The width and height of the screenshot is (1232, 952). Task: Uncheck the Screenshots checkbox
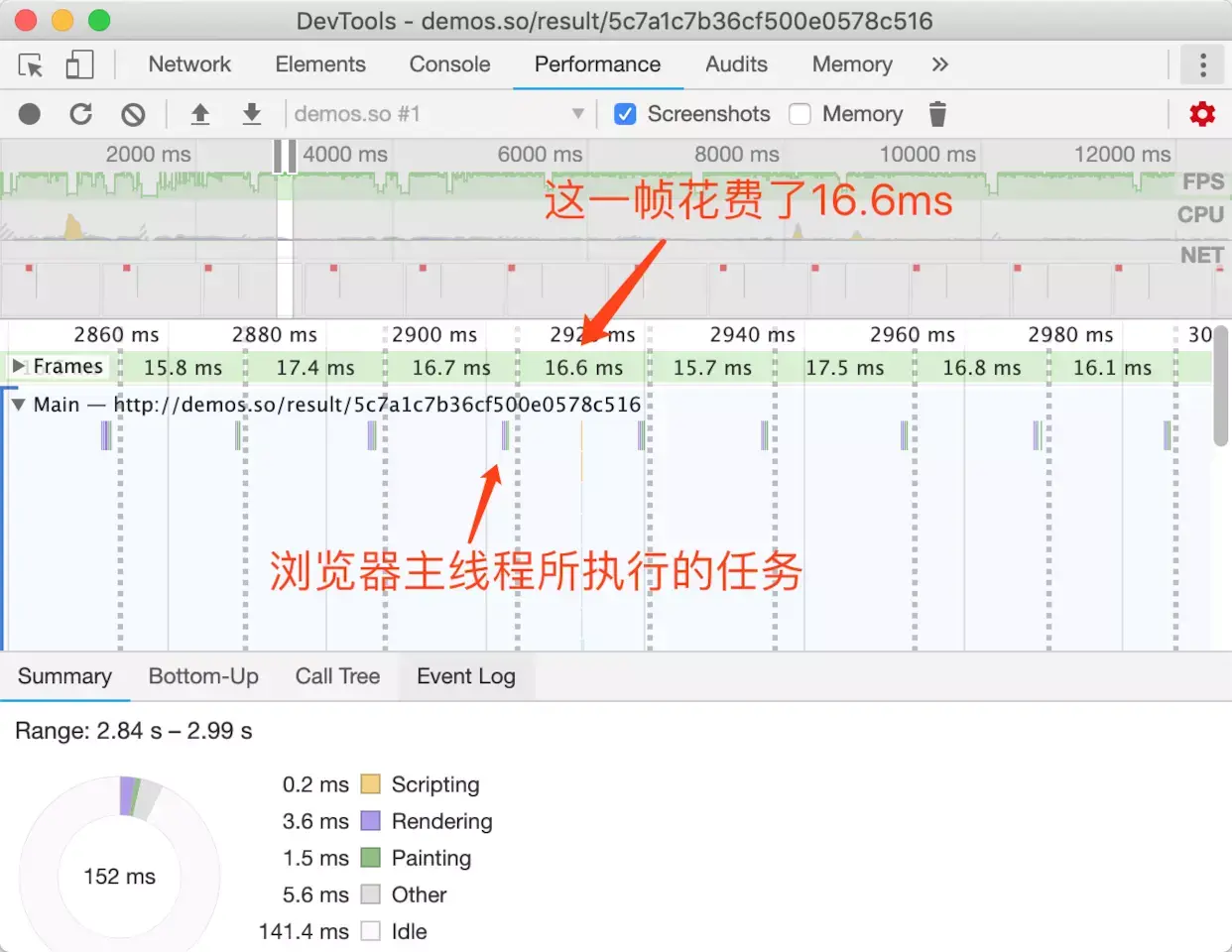point(625,114)
